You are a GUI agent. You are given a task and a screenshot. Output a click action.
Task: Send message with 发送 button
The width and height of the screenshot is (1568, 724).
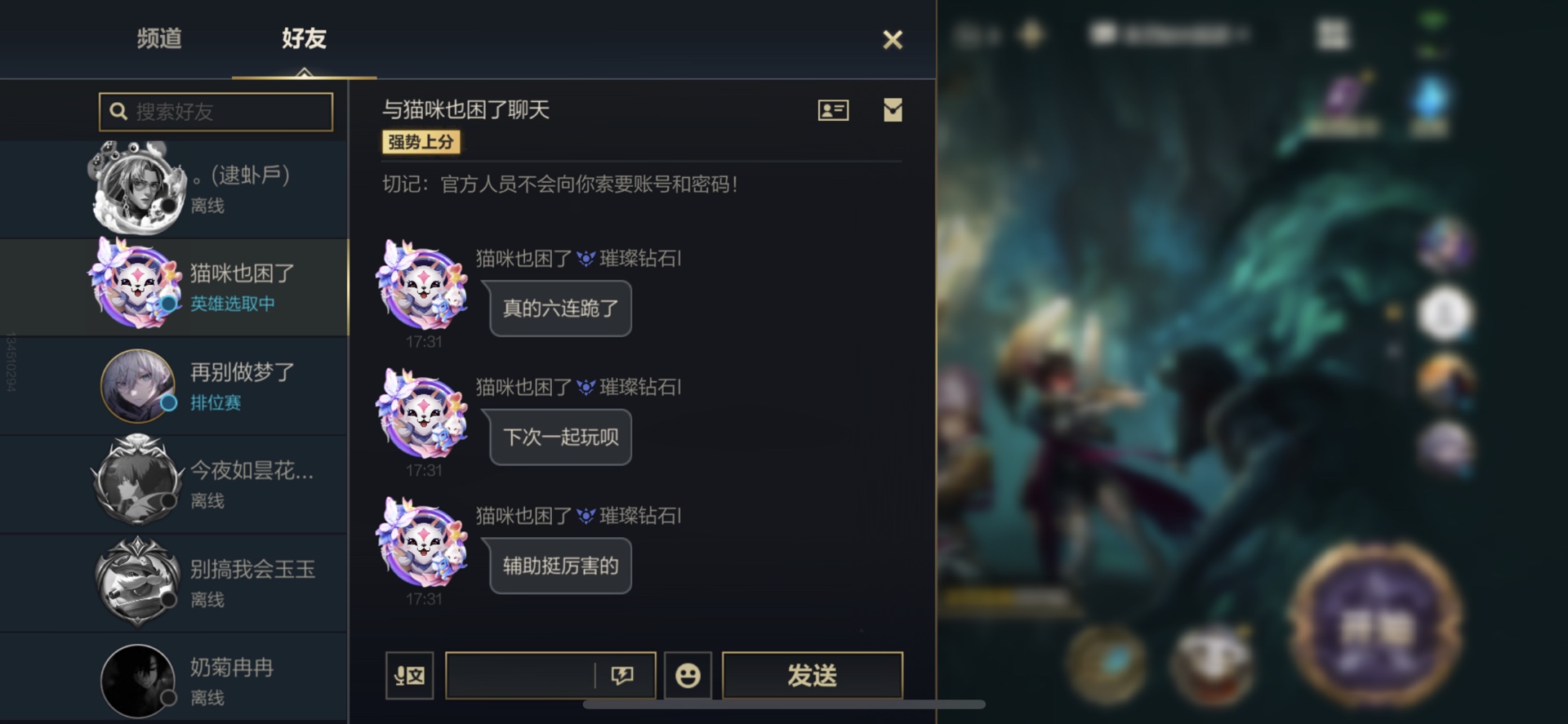coord(813,675)
